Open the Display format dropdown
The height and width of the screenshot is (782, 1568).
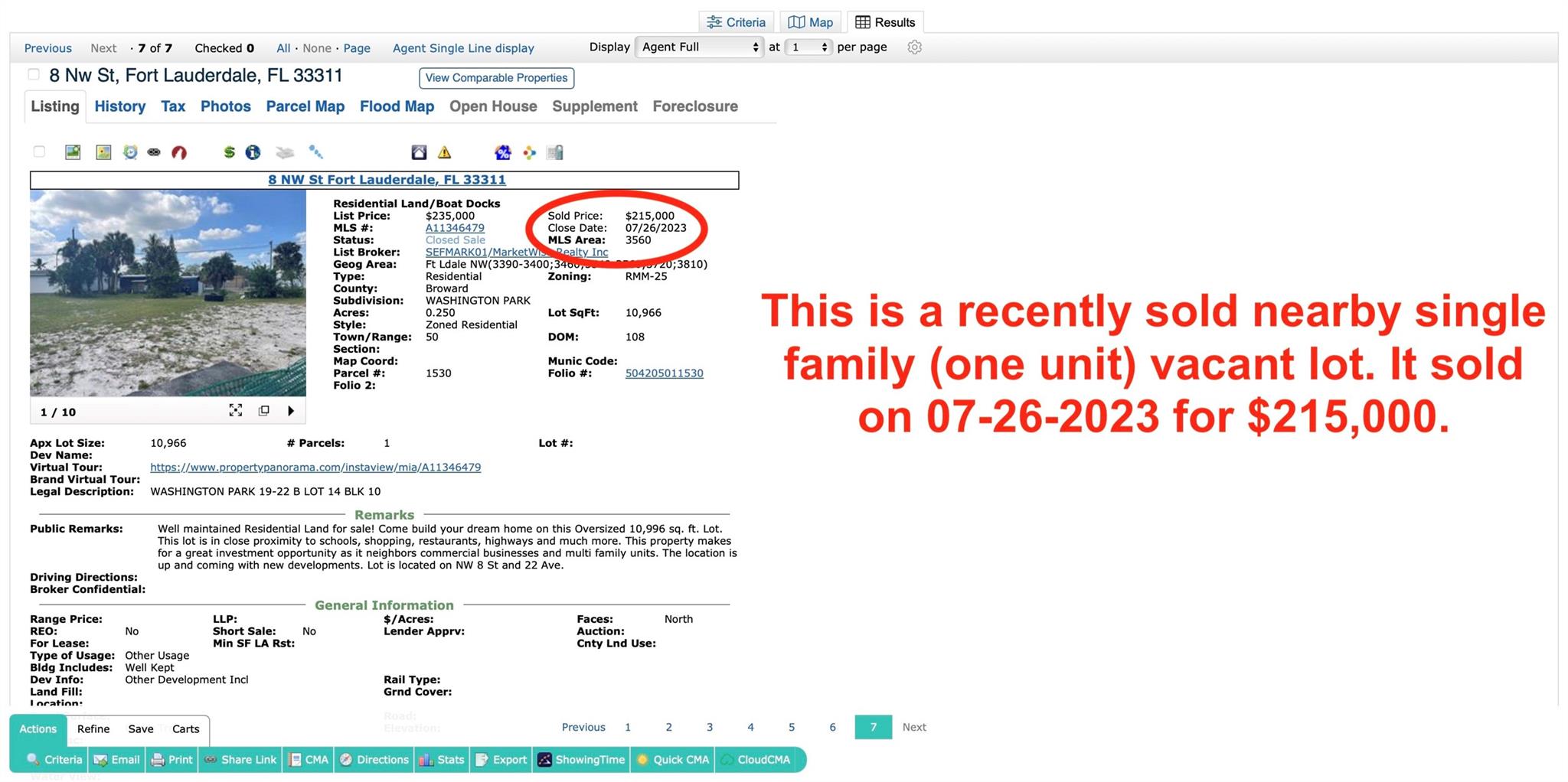[x=699, y=47]
